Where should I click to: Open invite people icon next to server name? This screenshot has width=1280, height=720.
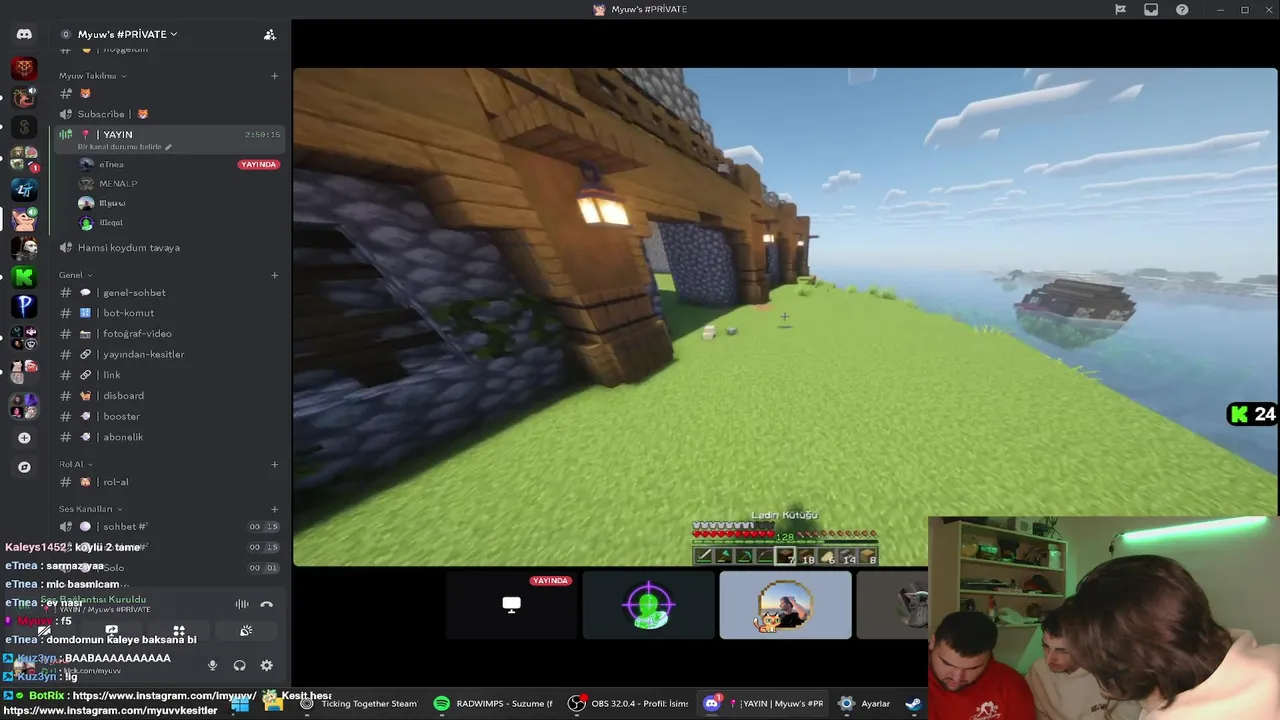[269, 34]
